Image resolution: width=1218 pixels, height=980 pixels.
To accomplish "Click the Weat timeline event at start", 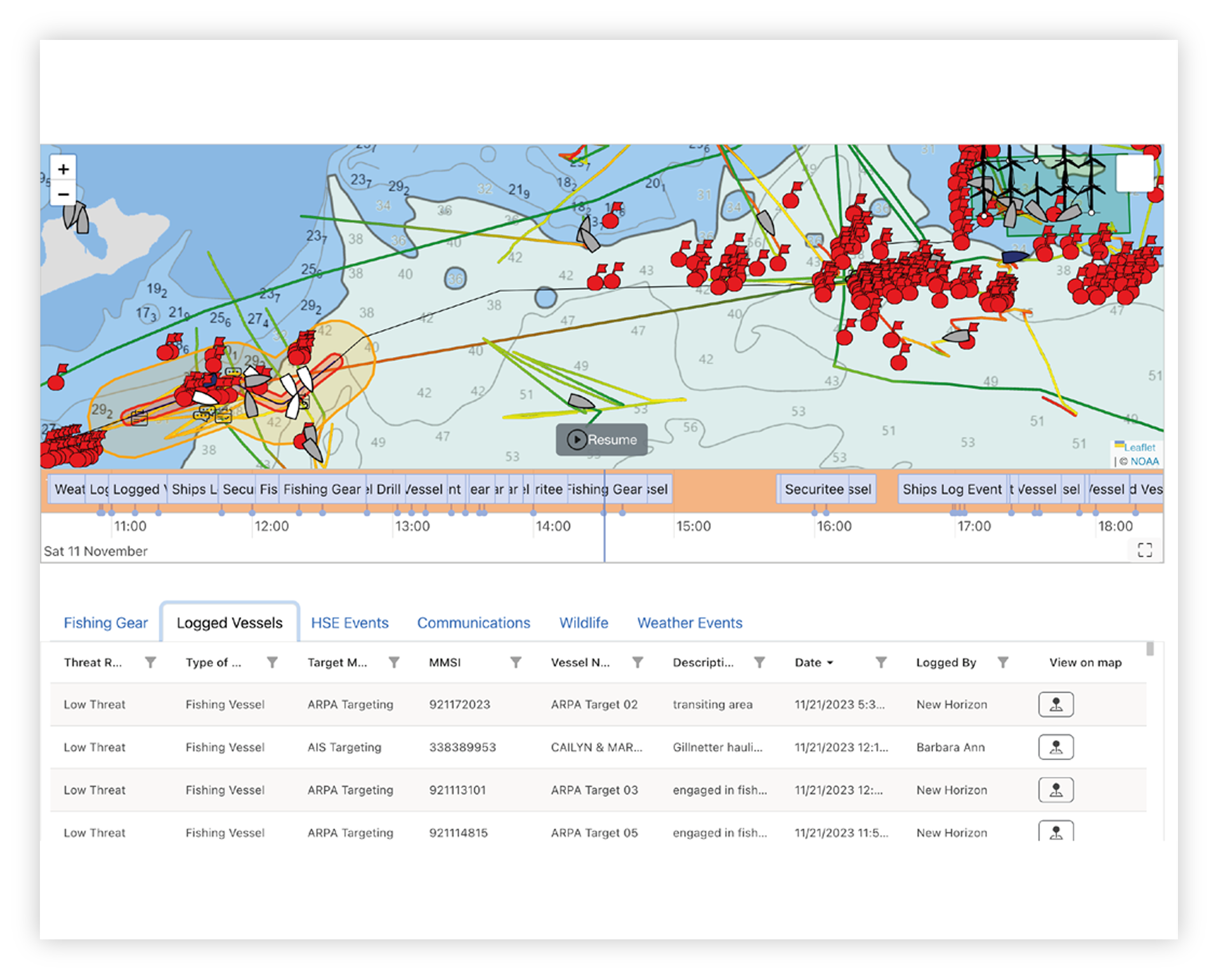I will (x=67, y=489).
